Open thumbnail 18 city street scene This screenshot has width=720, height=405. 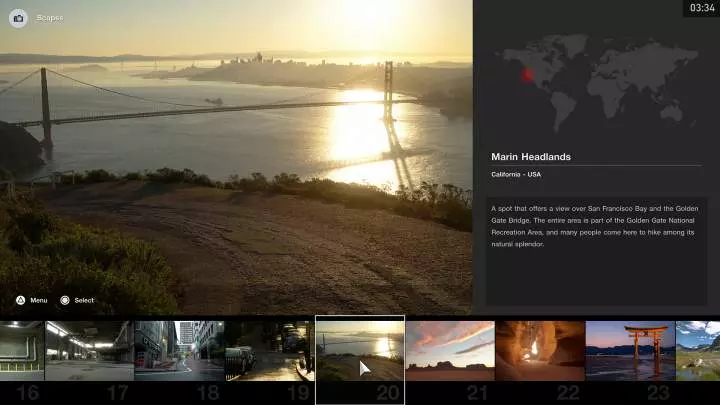point(179,350)
